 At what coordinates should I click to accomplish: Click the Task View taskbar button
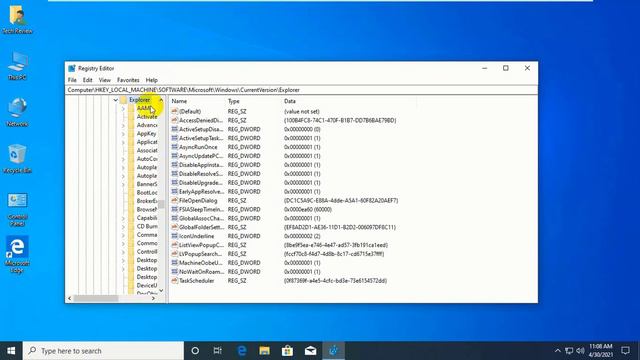[x=218, y=351]
